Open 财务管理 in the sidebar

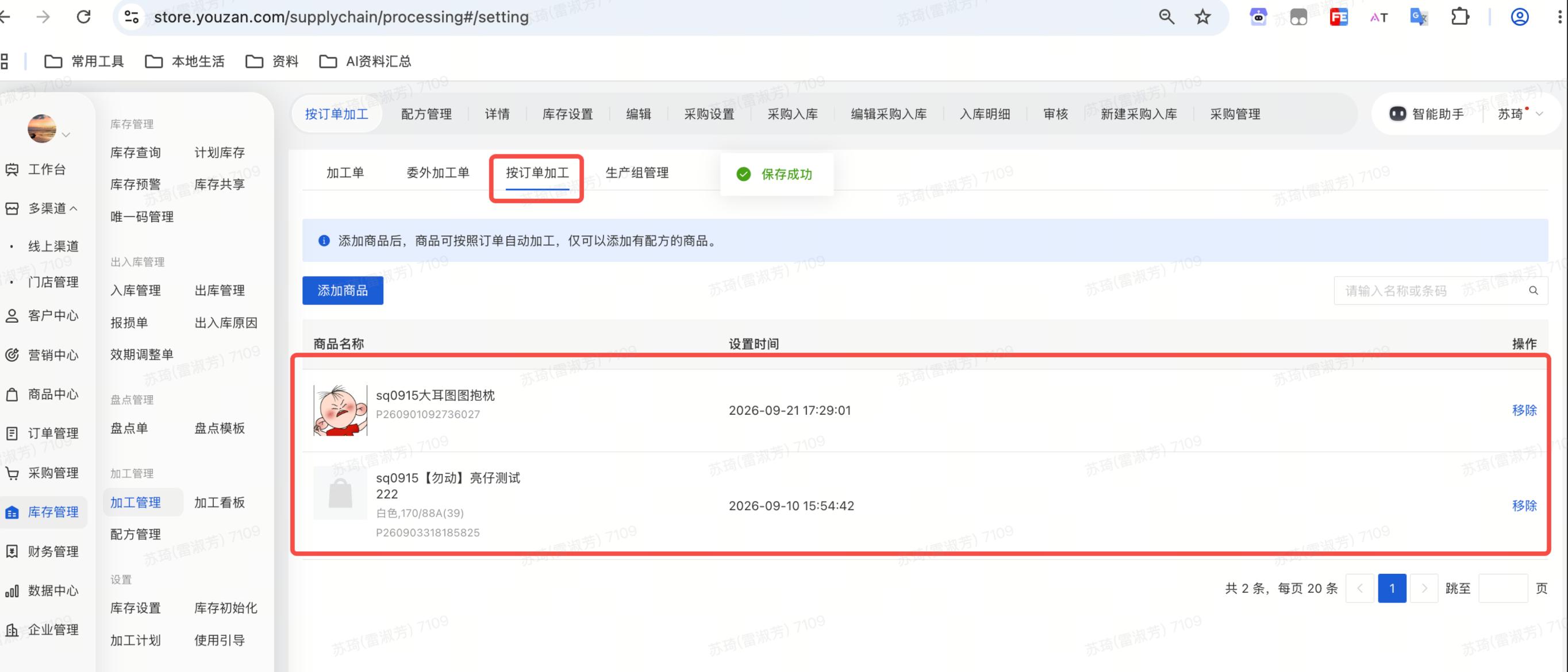[42, 551]
